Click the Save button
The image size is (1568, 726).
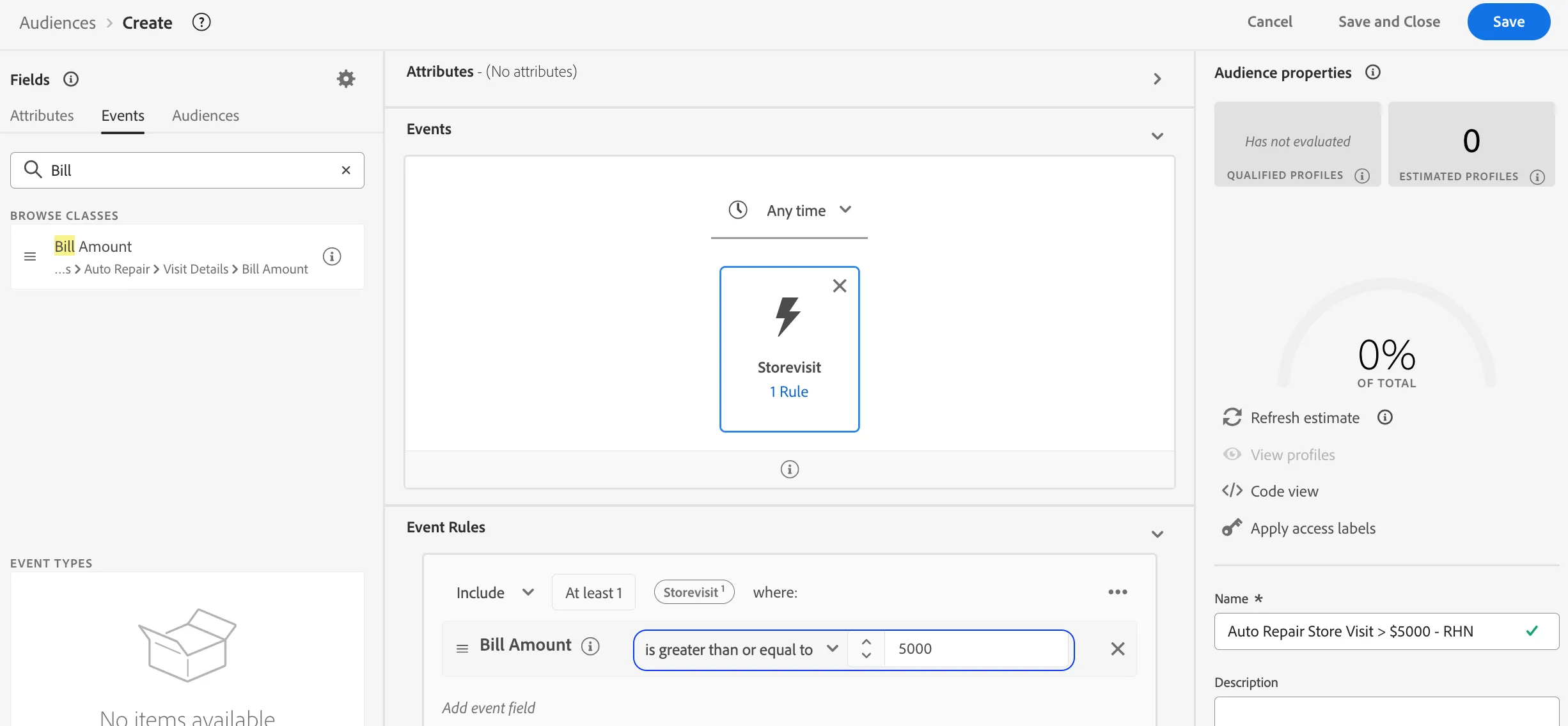coord(1509,22)
